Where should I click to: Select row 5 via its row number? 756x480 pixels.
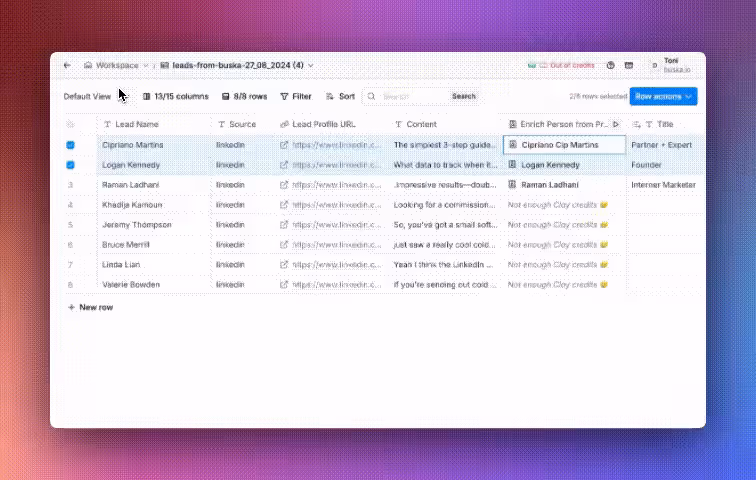tap(70, 225)
